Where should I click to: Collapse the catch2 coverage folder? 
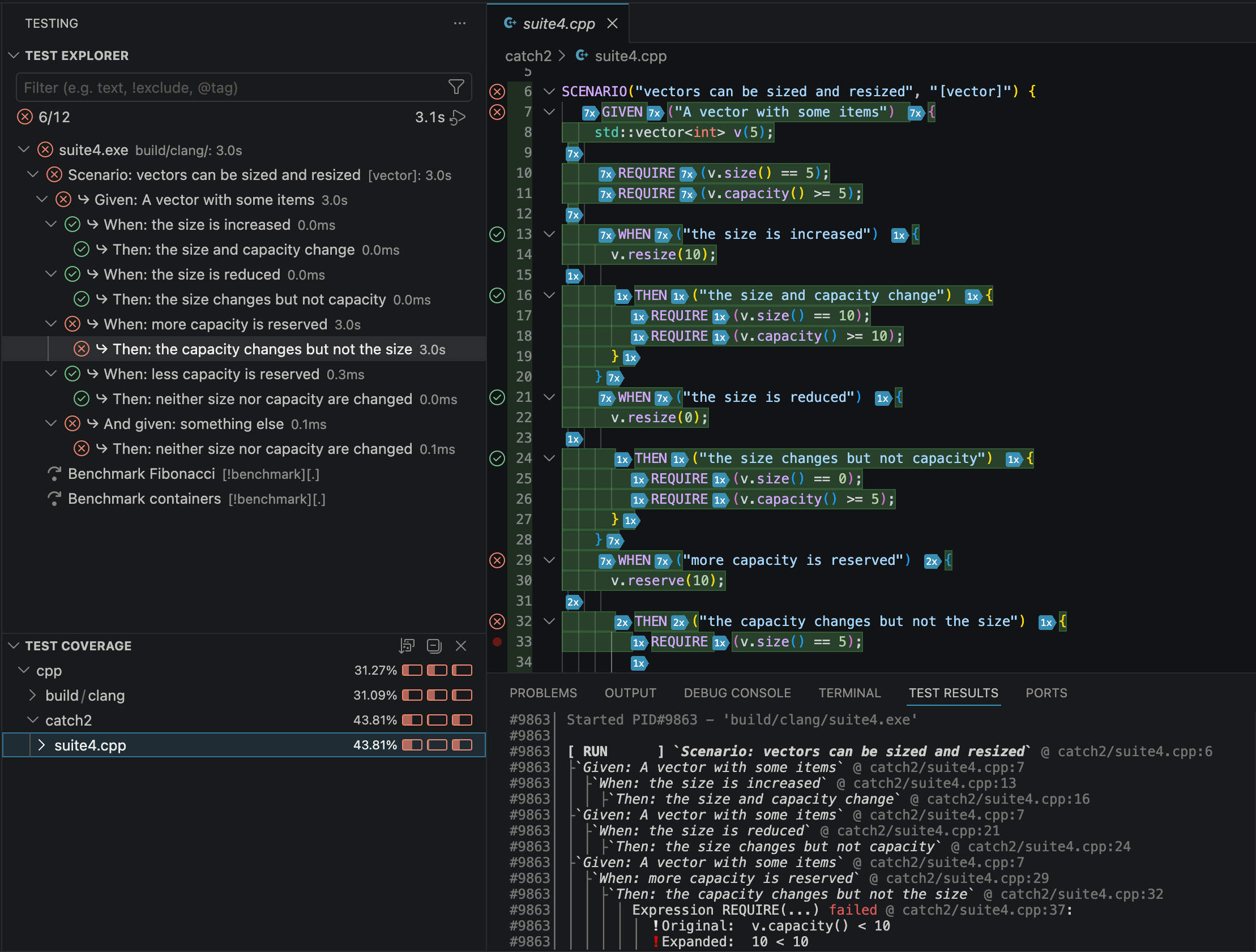tap(33, 720)
